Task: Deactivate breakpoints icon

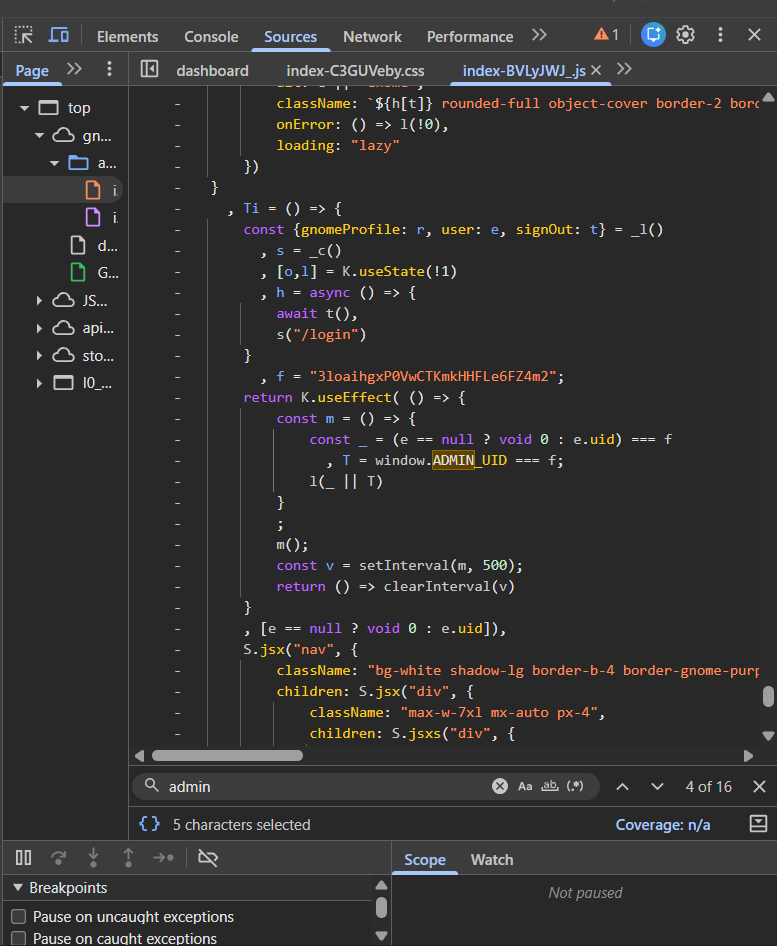Action: coord(208,857)
